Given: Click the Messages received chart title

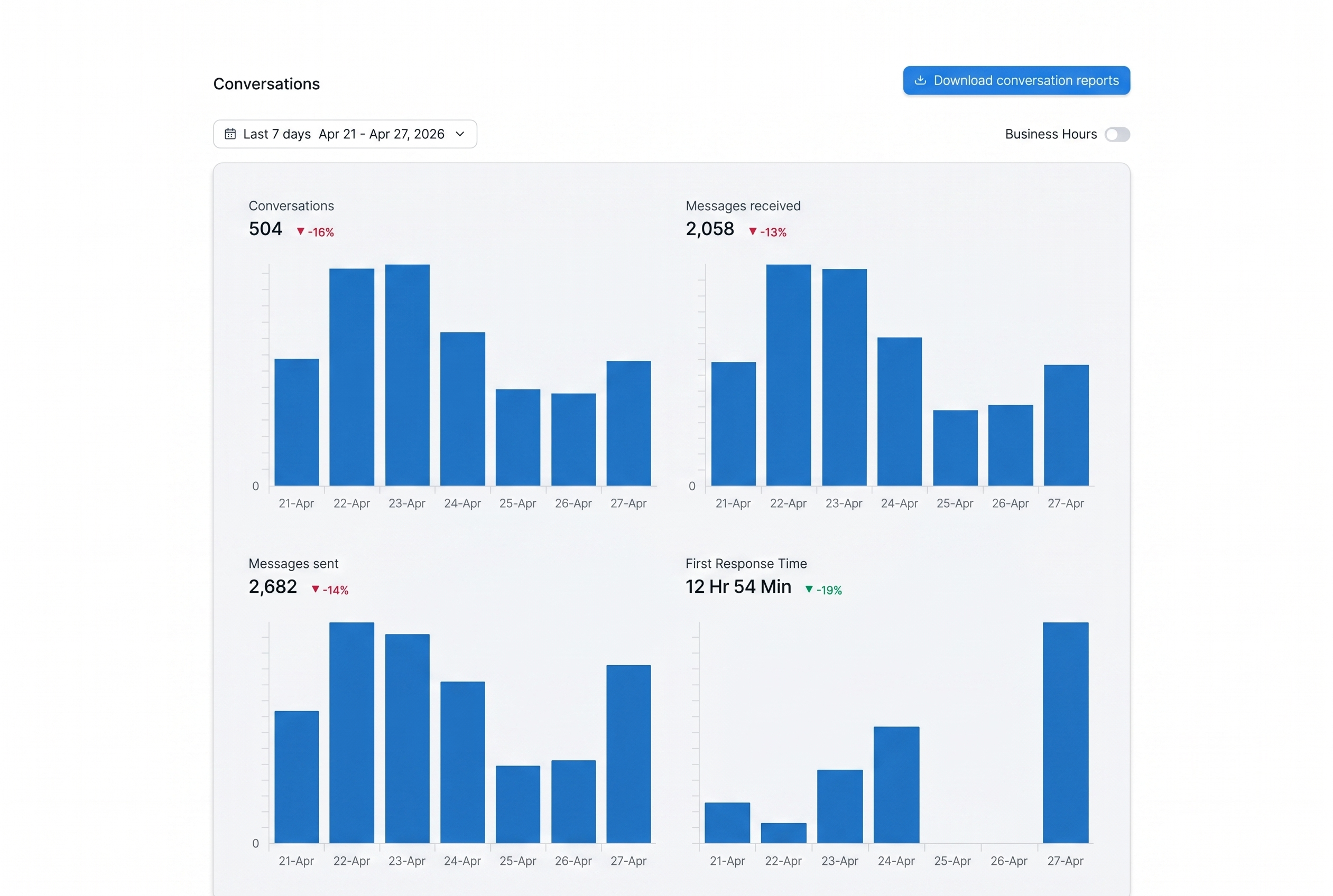Looking at the screenshot, I should click(743, 206).
